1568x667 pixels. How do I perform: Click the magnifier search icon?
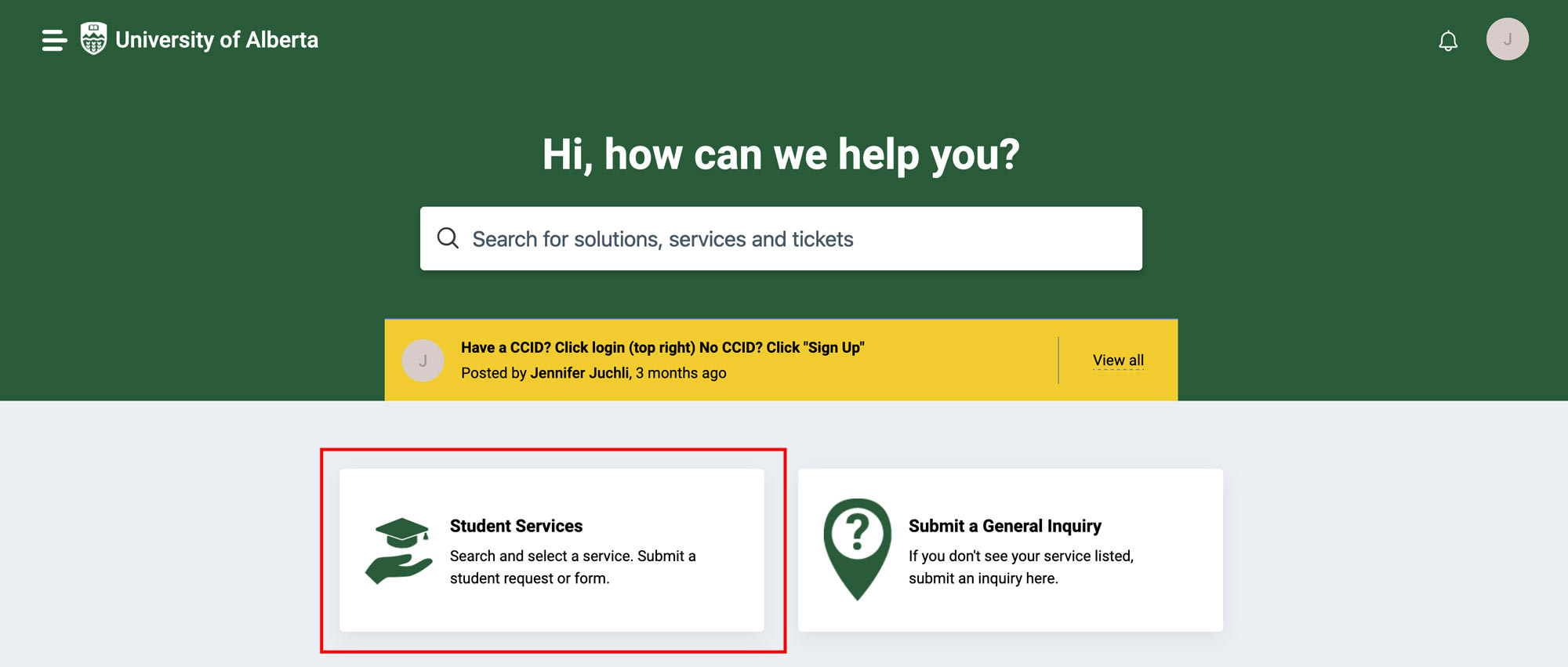click(x=448, y=238)
